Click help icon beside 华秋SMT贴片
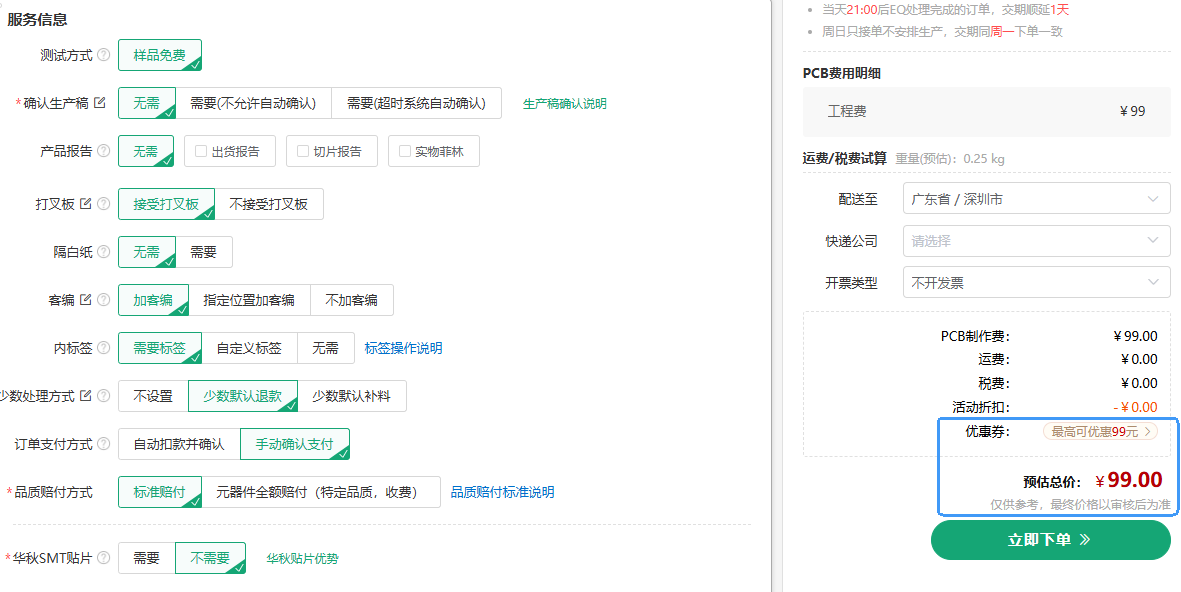 coord(103,558)
